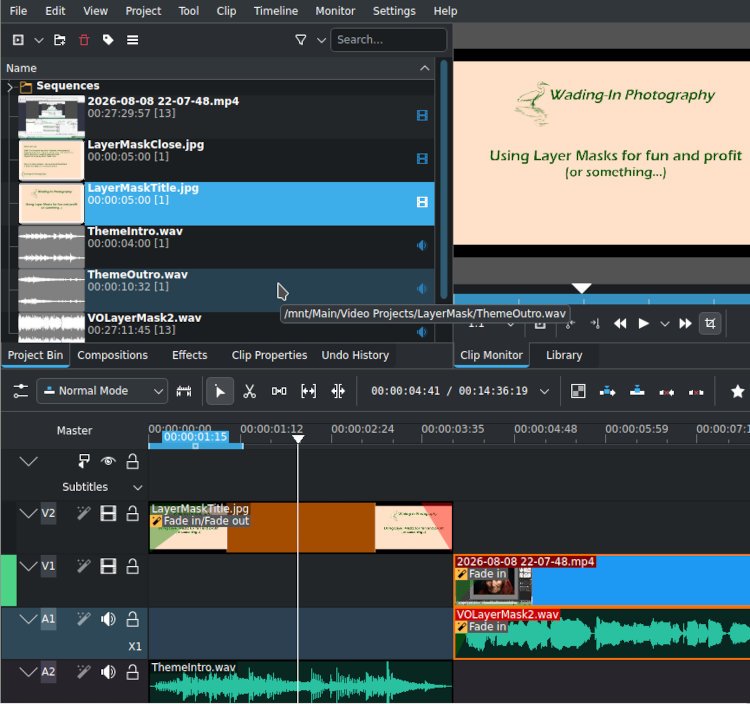Click the bin filter funnel icon

tap(301, 40)
